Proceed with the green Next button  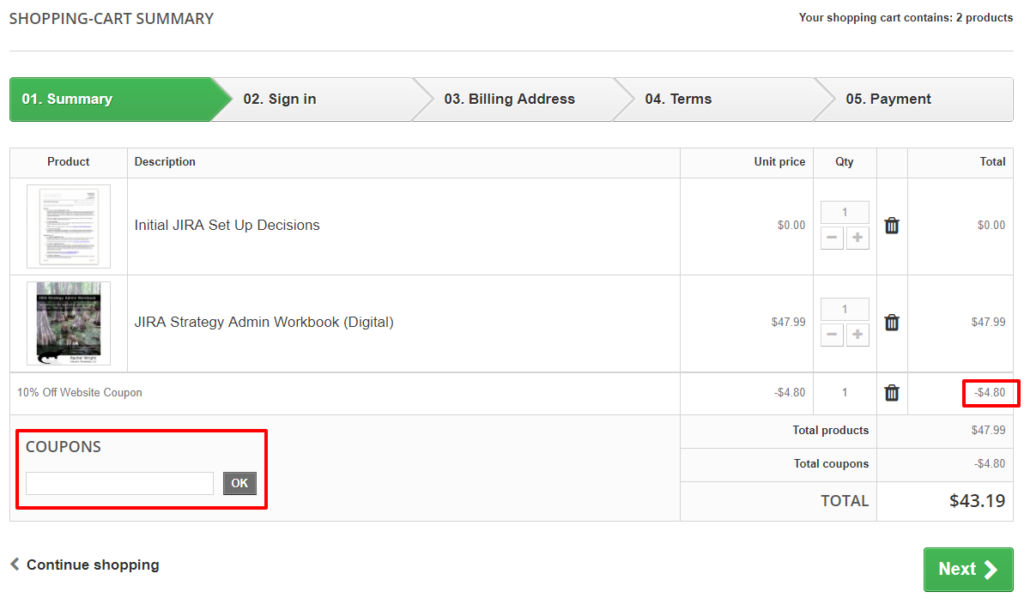click(x=968, y=569)
